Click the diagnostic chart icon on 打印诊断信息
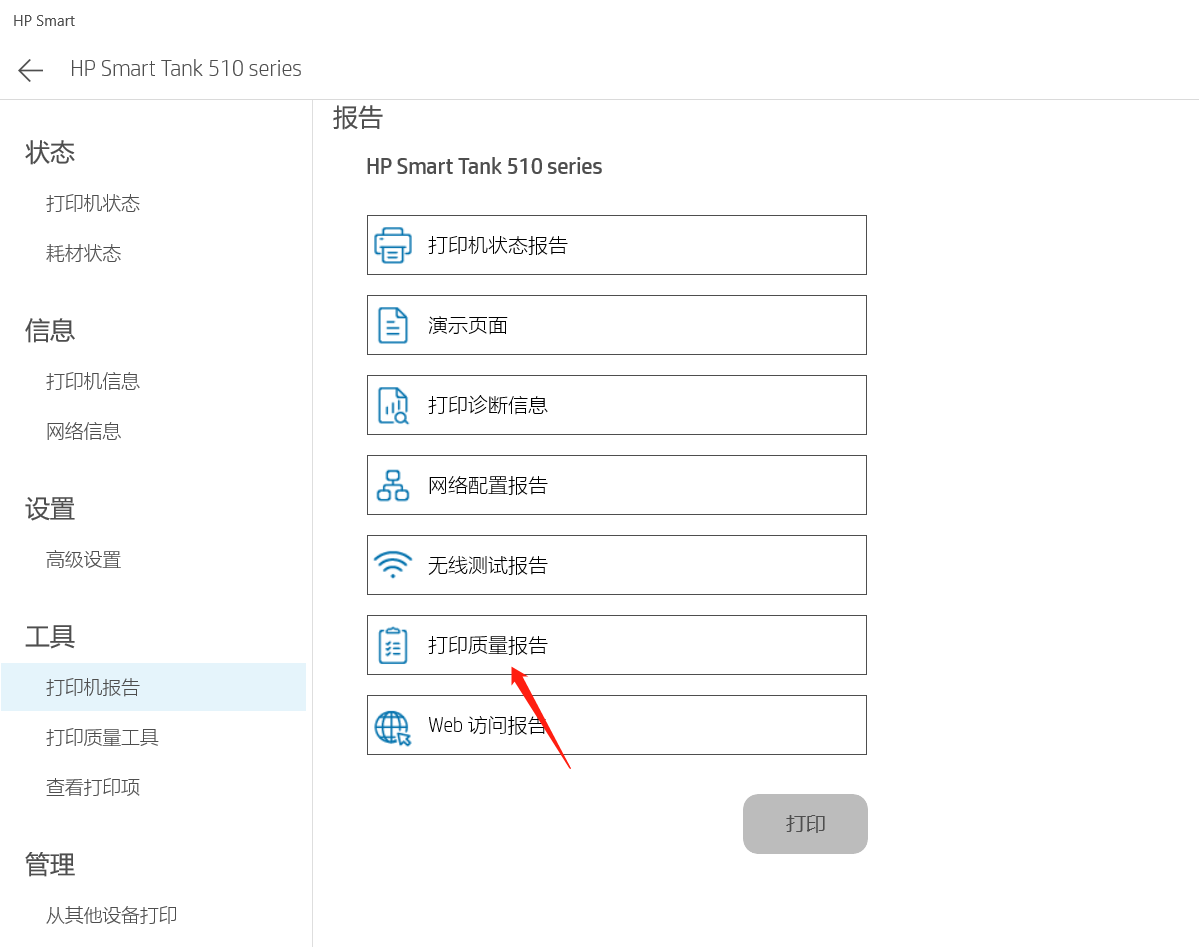The image size is (1199, 947). click(x=393, y=404)
